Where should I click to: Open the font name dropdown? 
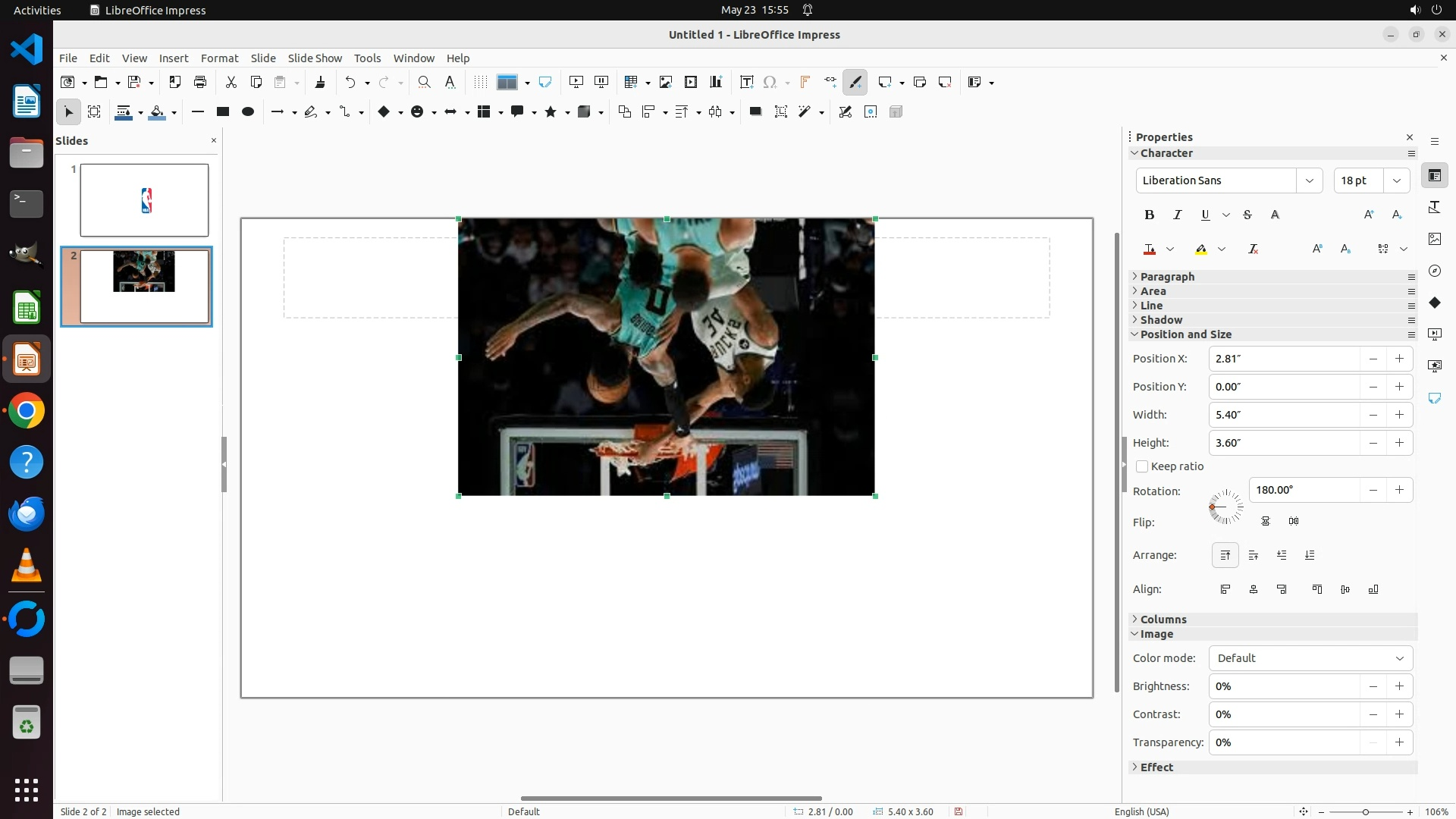(1309, 181)
